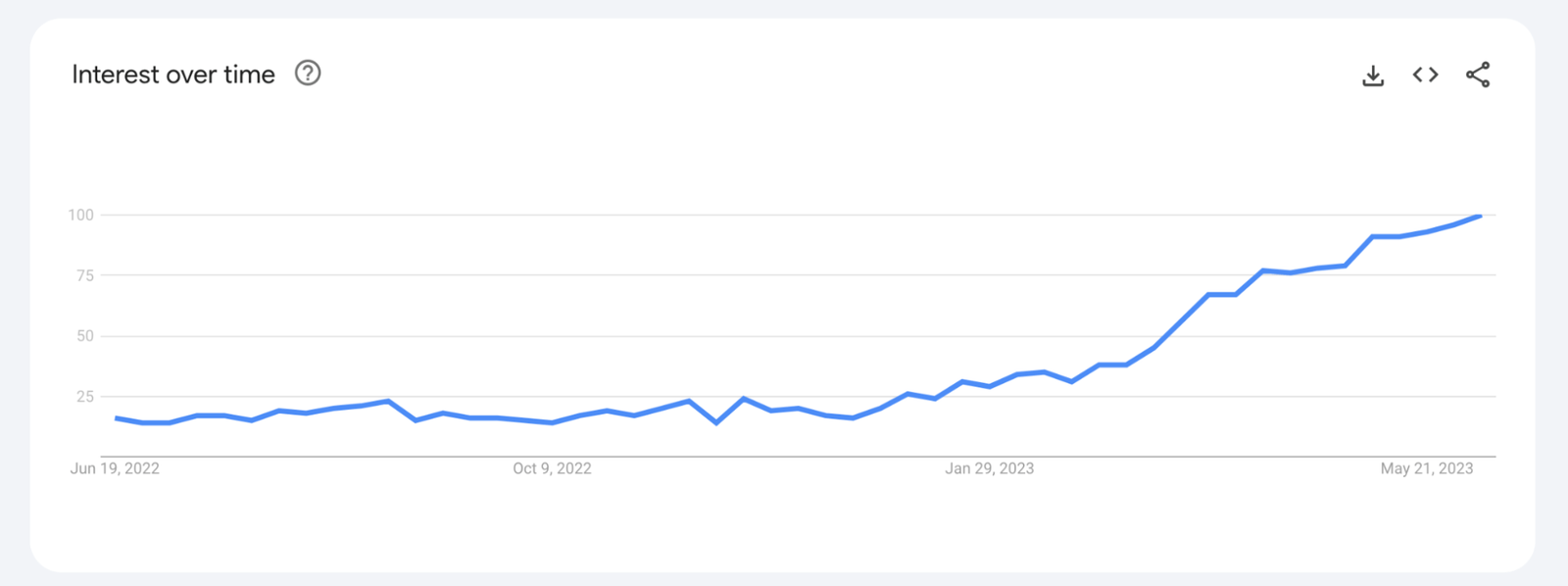Click the May 21, 2023 date label
Image resolution: width=1568 pixels, height=586 pixels.
pyautogui.click(x=1427, y=468)
